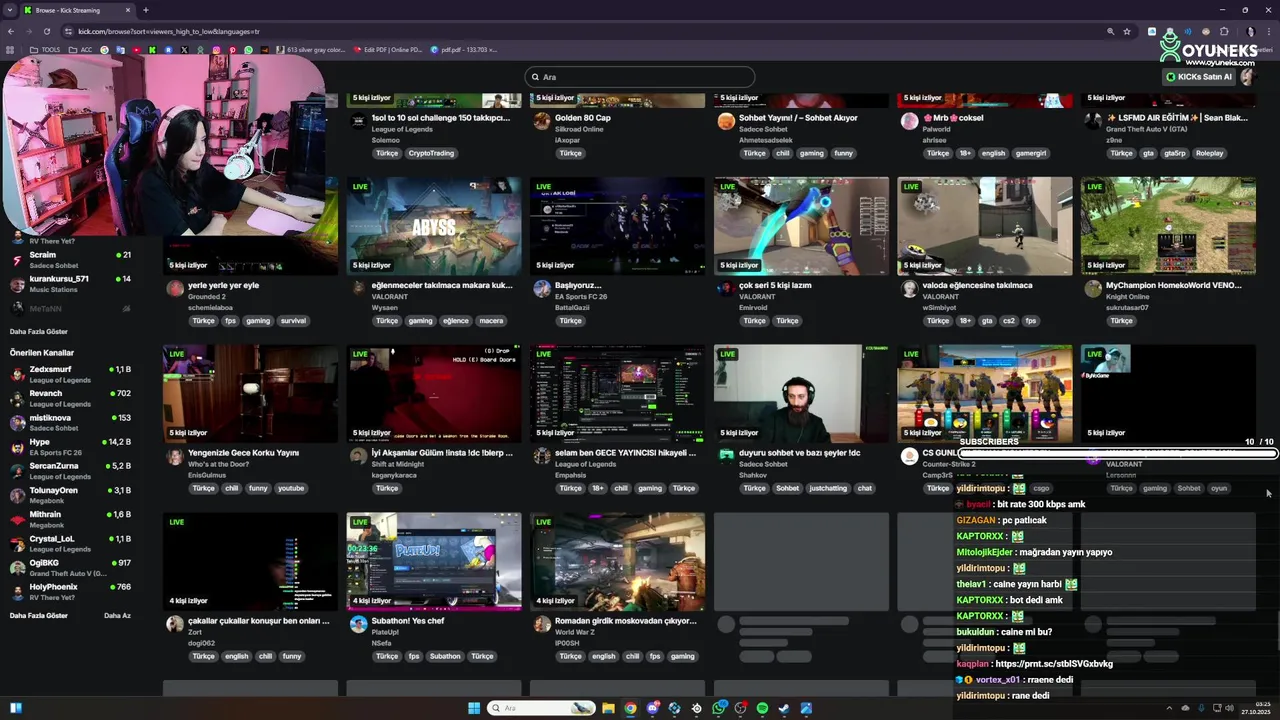The height and width of the screenshot is (720, 1280).
Task: Open Discord from the taskbar
Action: pos(652,708)
